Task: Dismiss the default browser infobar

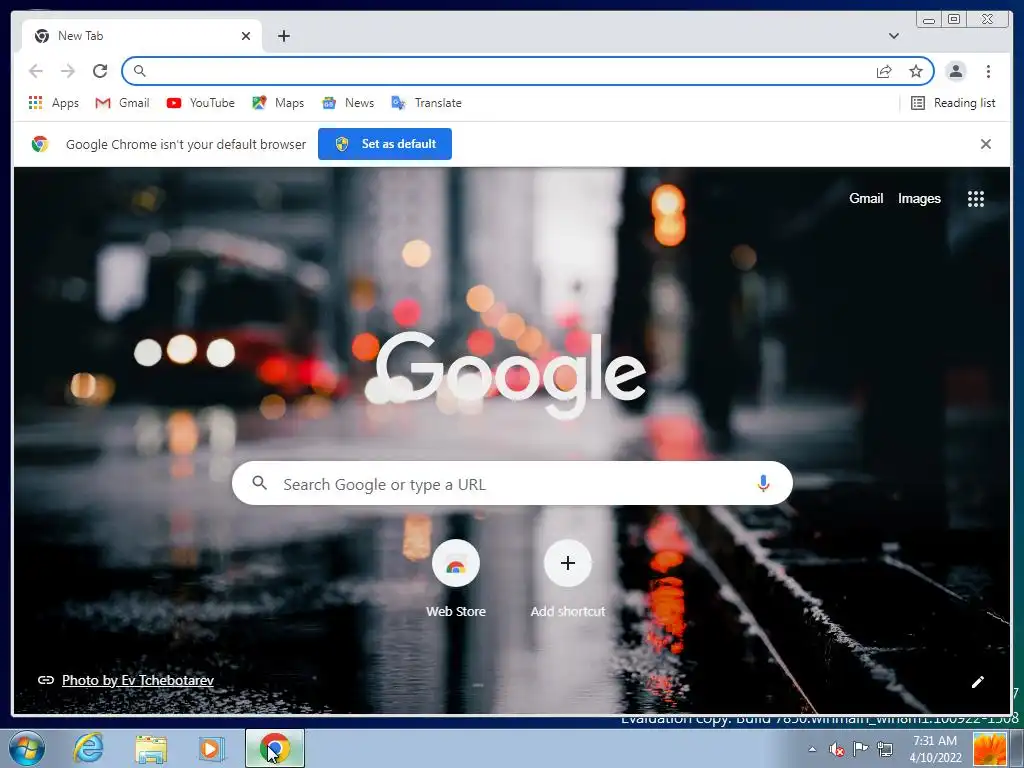Action: [x=985, y=144]
